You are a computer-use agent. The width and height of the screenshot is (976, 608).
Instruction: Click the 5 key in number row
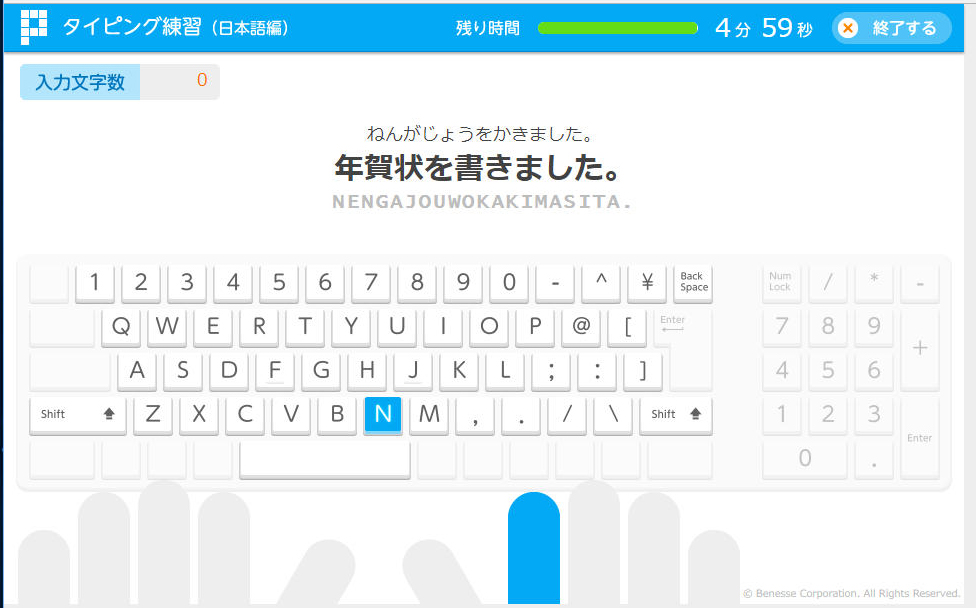tap(279, 283)
